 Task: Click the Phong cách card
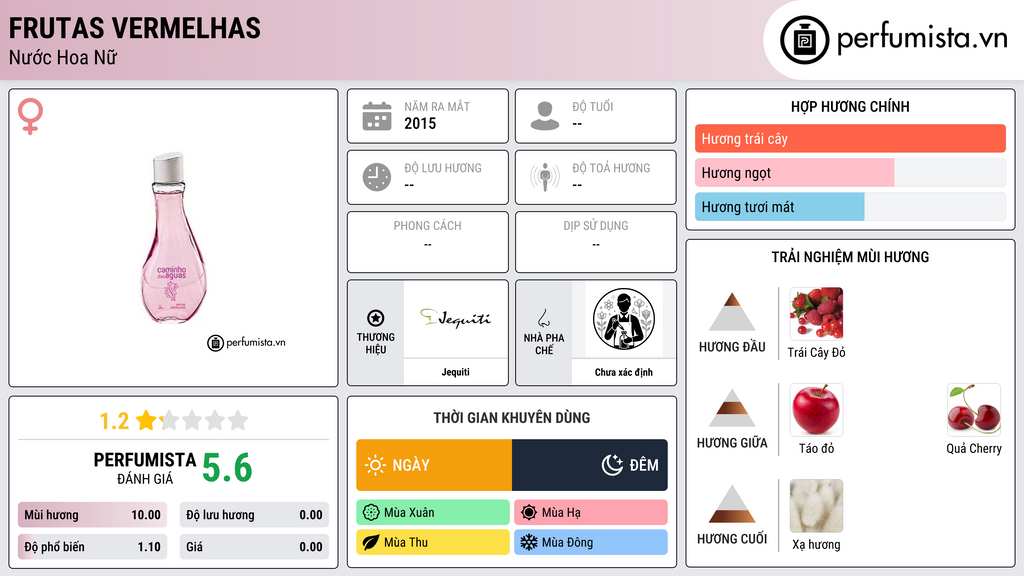pyautogui.click(x=428, y=242)
